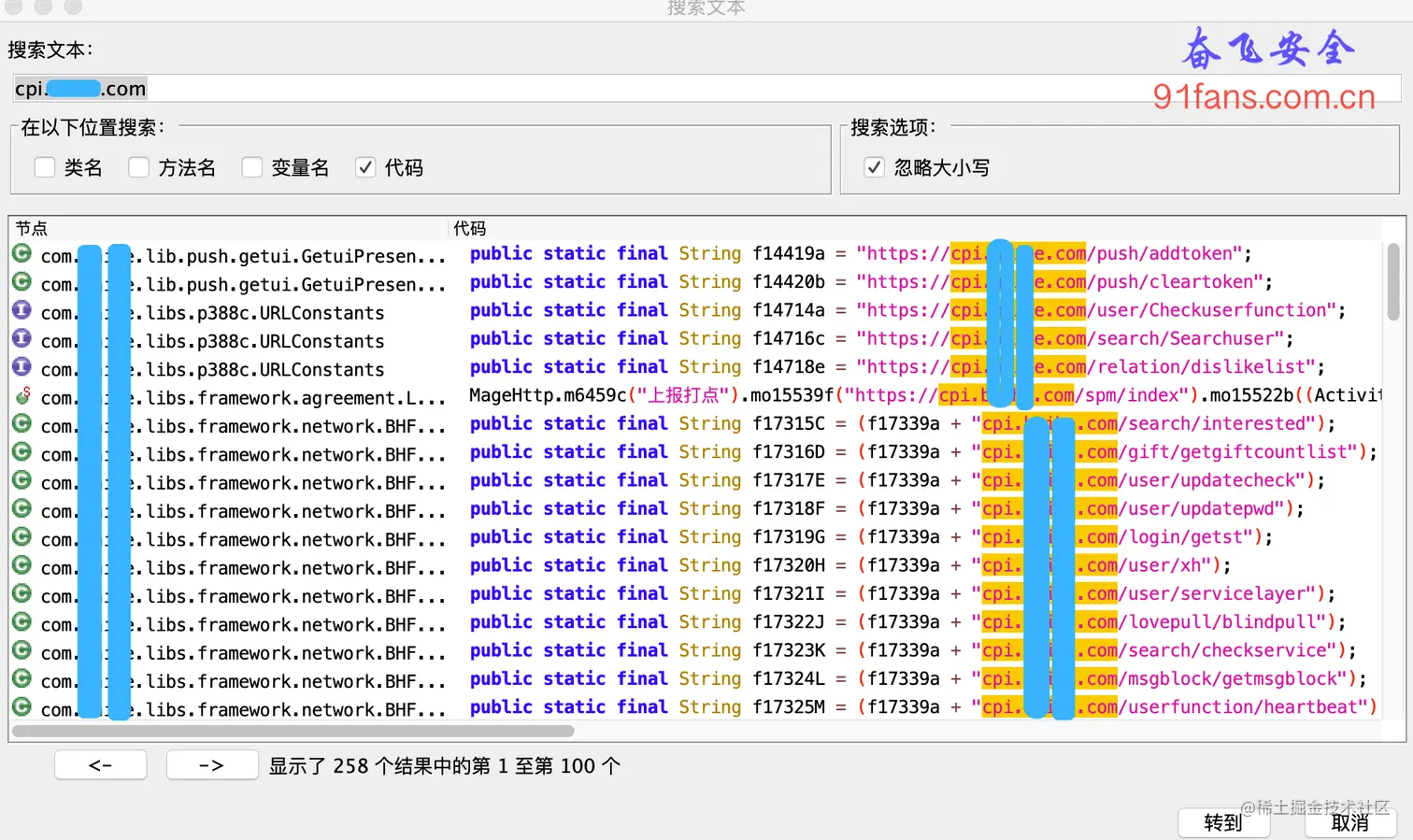The image size is (1413, 840).
Task: Click the 转到 button
Action: (x=1224, y=822)
